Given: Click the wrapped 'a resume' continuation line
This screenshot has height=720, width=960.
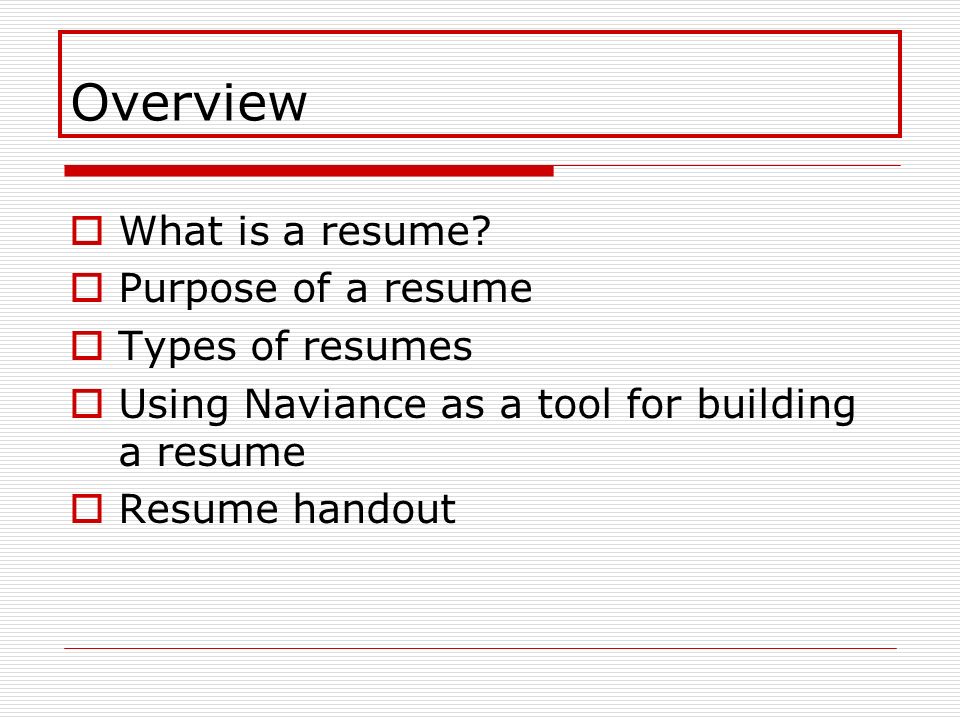Looking at the screenshot, I should [x=212, y=454].
